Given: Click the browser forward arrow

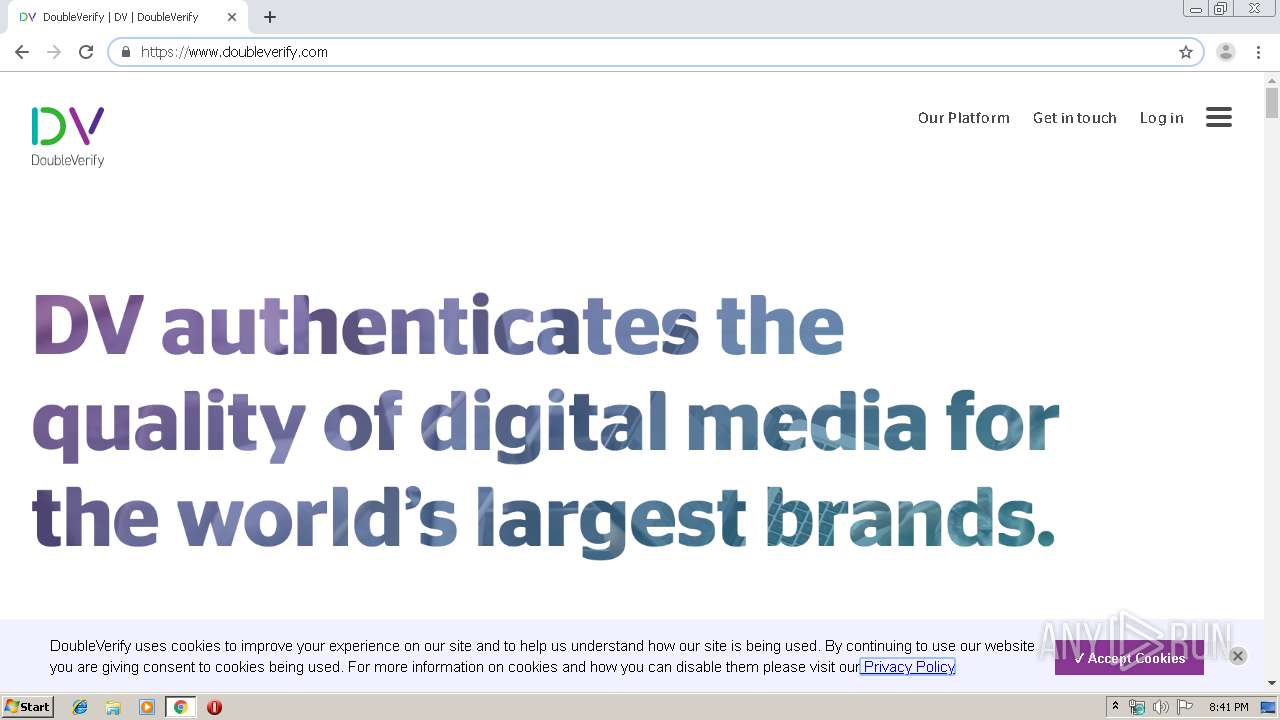Looking at the screenshot, I should [x=54, y=52].
